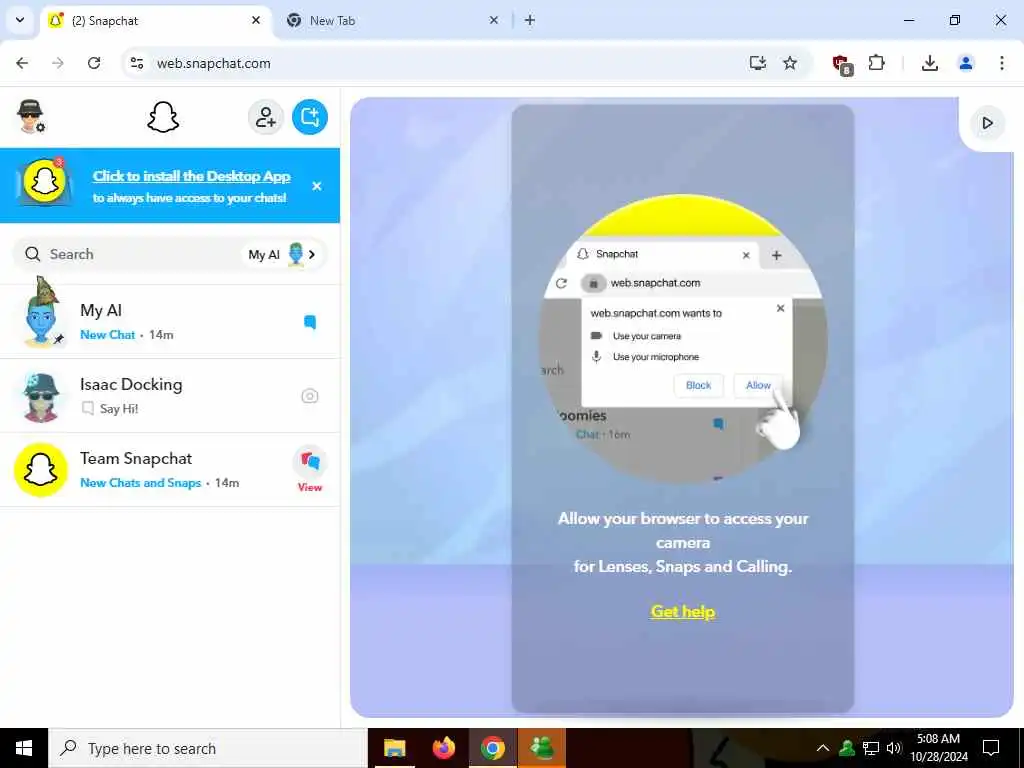The height and width of the screenshot is (768, 1024).
Task: Click the yellow Snapchat icon in banner
Action: (x=44, y=182)
